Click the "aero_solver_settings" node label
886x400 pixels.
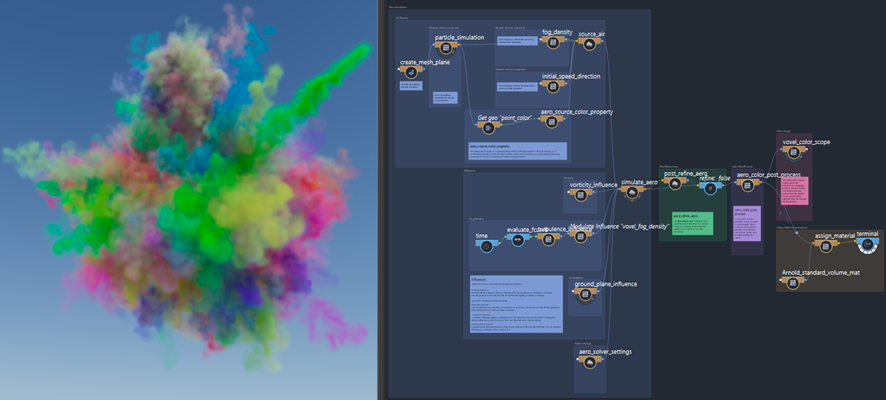(x=605, y=351)
